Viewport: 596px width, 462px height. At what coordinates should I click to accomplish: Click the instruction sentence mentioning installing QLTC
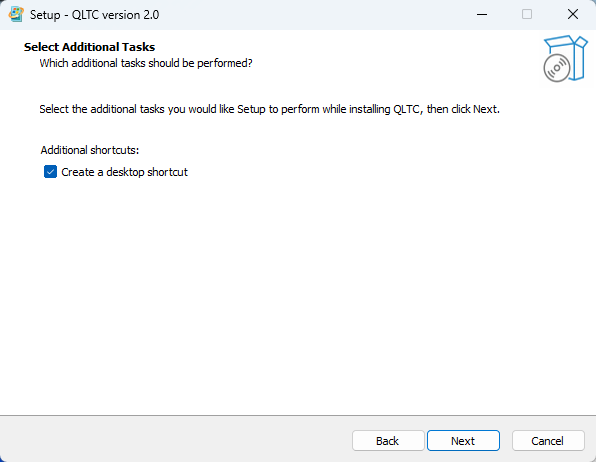269,110
